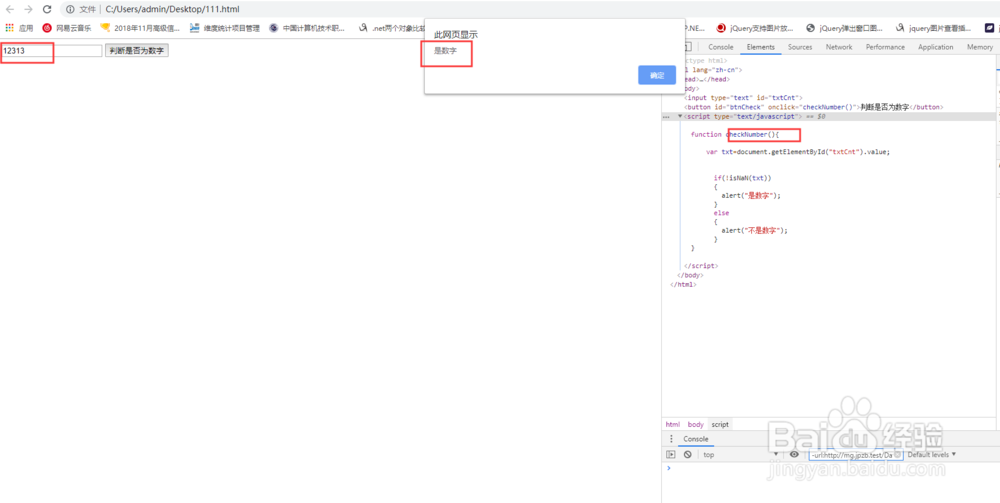The height and width of the screenshot is (503, 1000).
Task: Select the input txtCnt element line
Action: click(743, 98)
